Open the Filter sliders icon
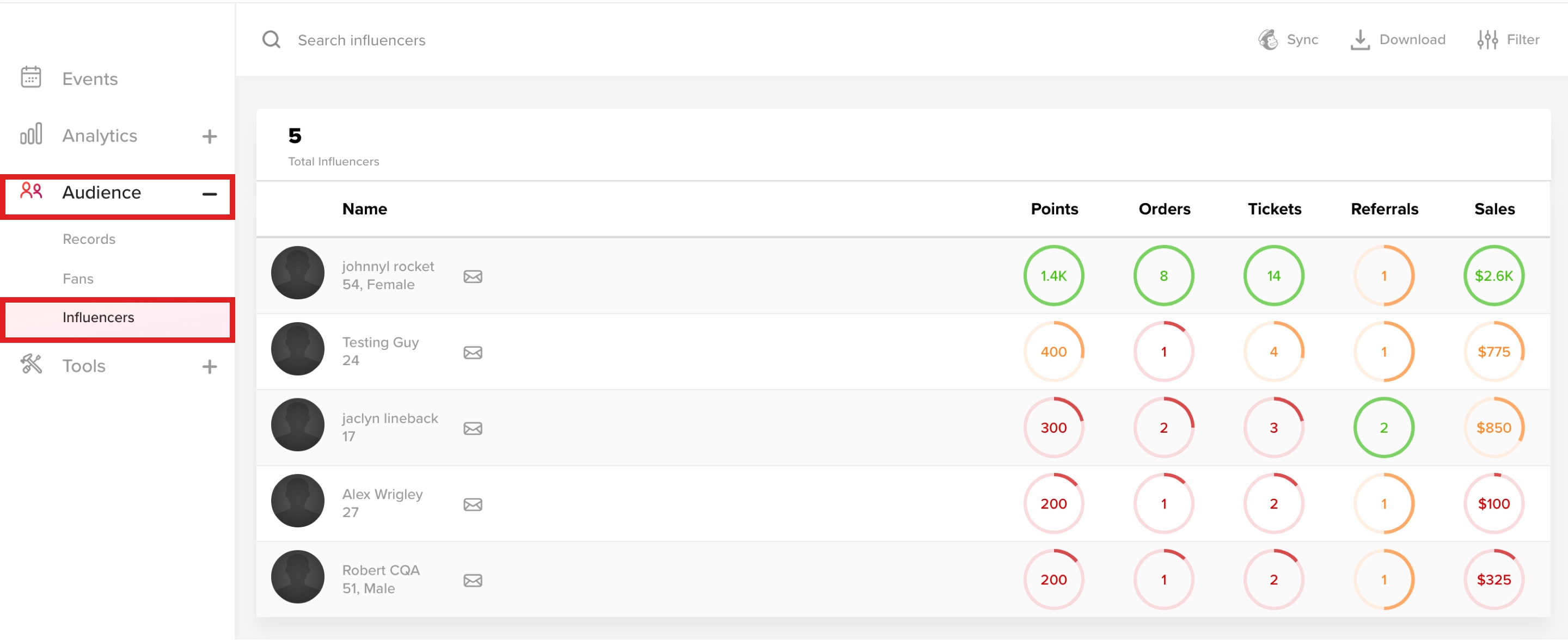 tap(1486, 40)
